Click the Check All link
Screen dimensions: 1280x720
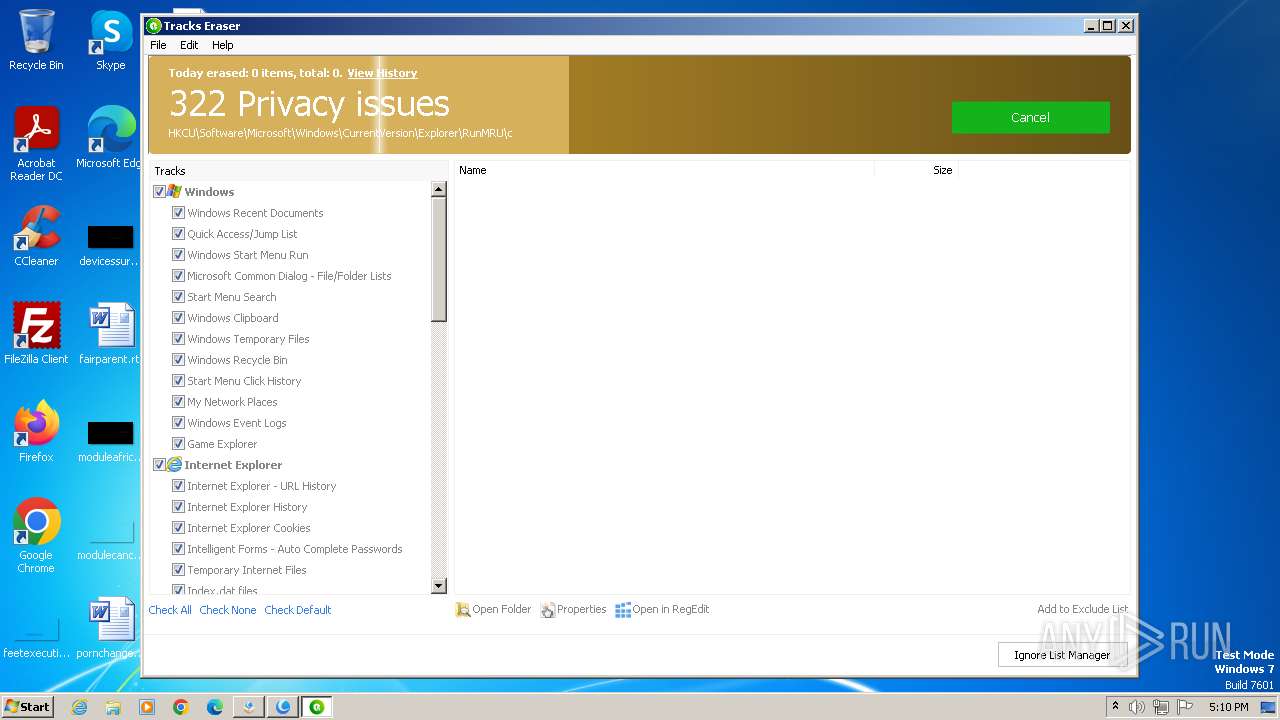click(x=170, y=610)
